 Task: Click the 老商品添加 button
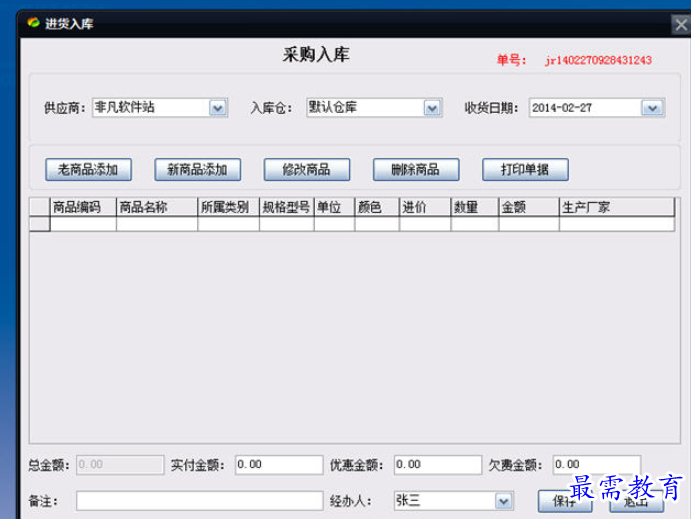point(88,170)
